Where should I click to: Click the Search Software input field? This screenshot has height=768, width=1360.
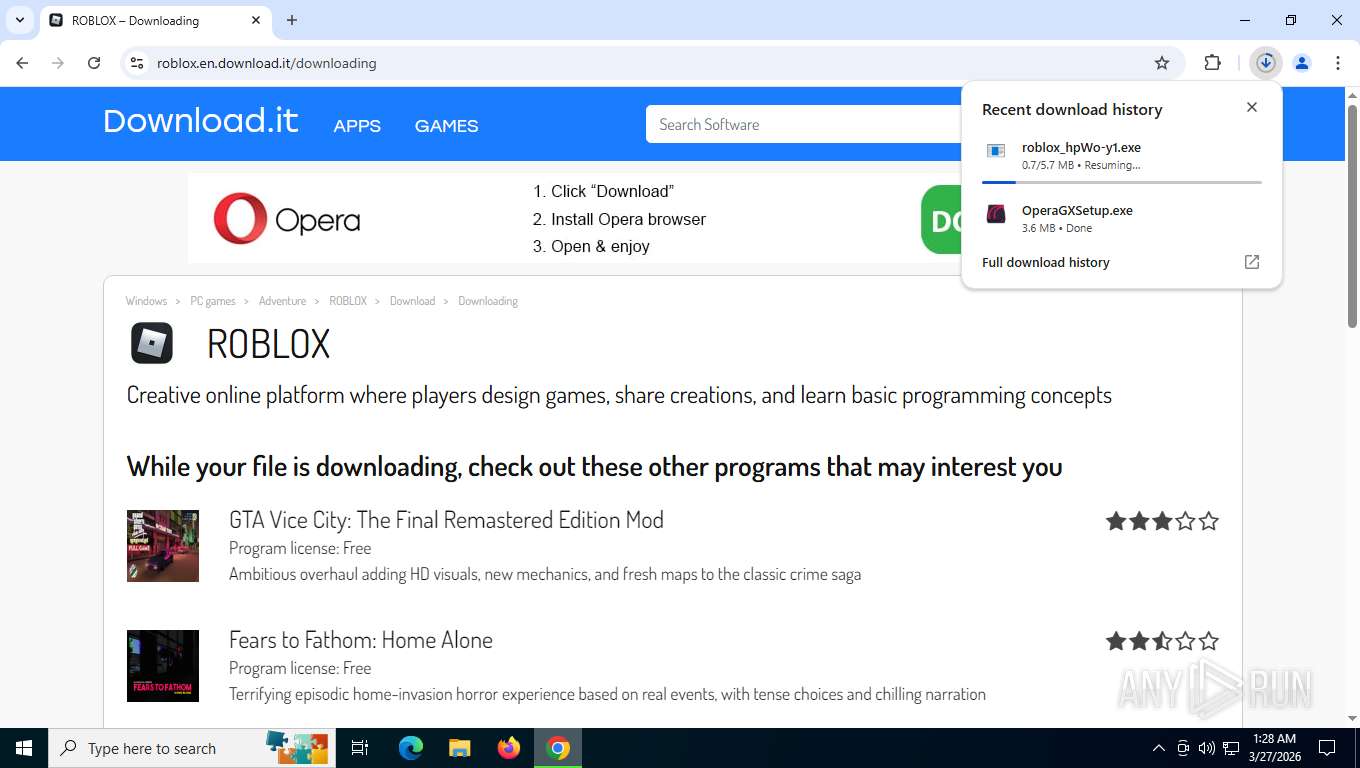[x=803, y=124]
